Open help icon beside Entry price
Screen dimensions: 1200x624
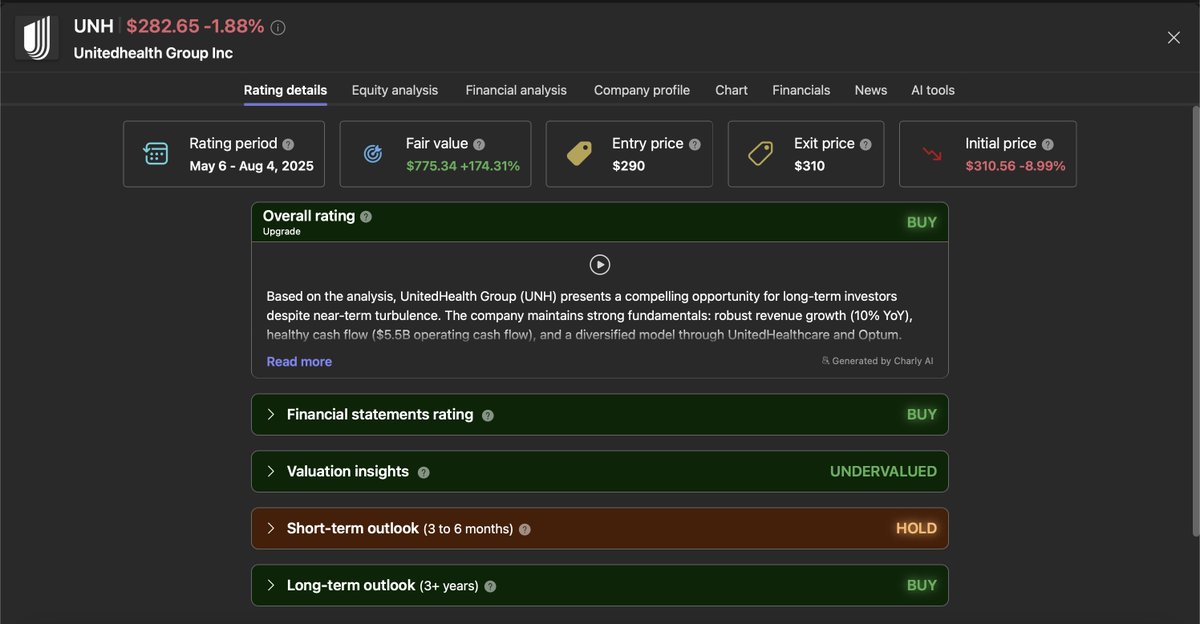694,144
